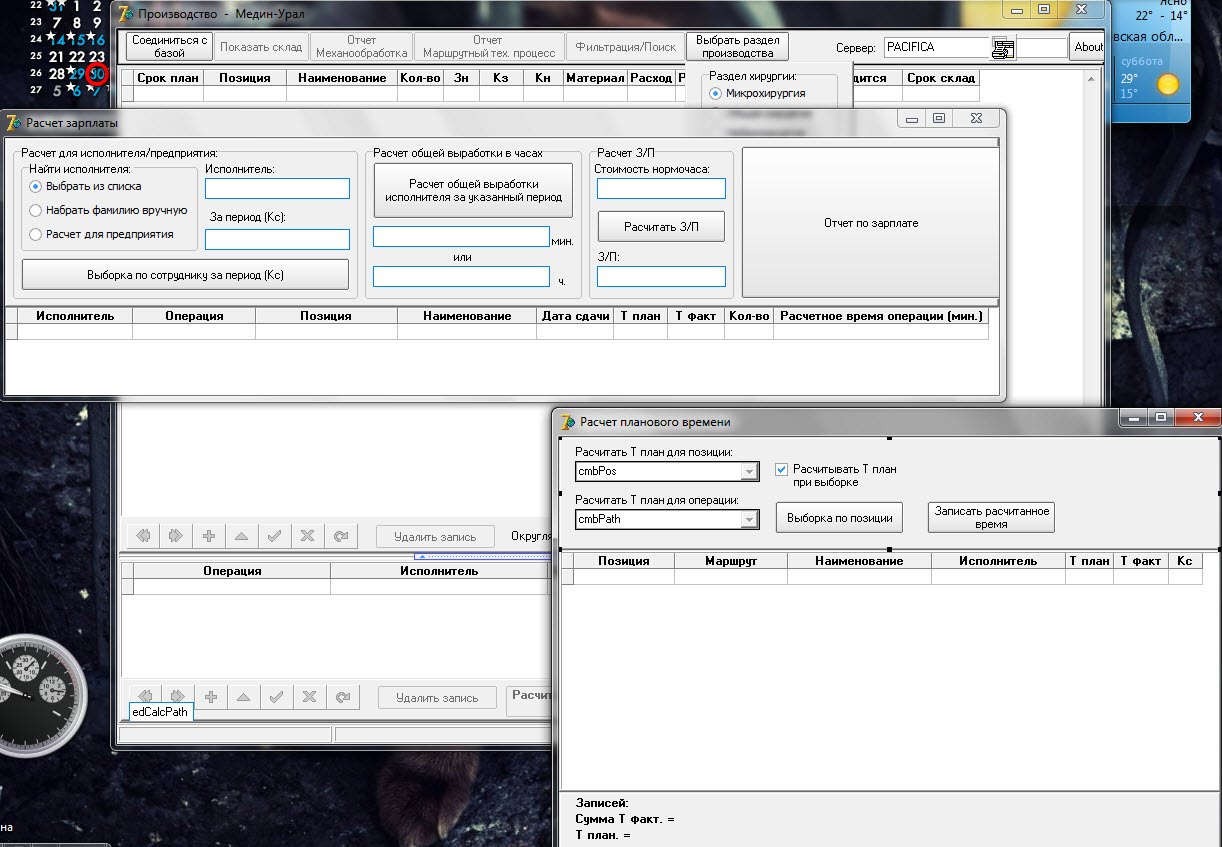Go to first record in upper navigator
Viewport: 1222px width, 847px height.
[143, 536]
